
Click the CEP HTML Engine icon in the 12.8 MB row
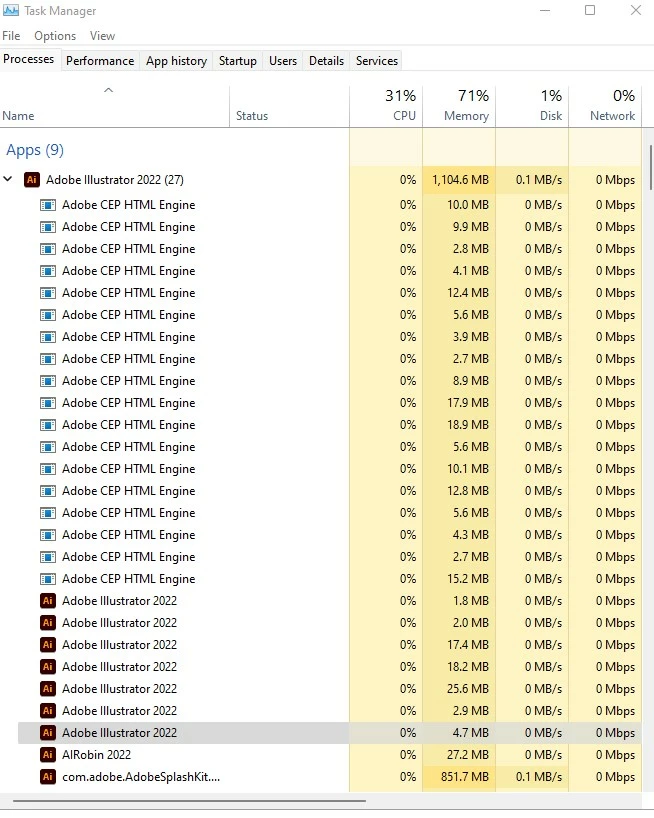(48, 491)
